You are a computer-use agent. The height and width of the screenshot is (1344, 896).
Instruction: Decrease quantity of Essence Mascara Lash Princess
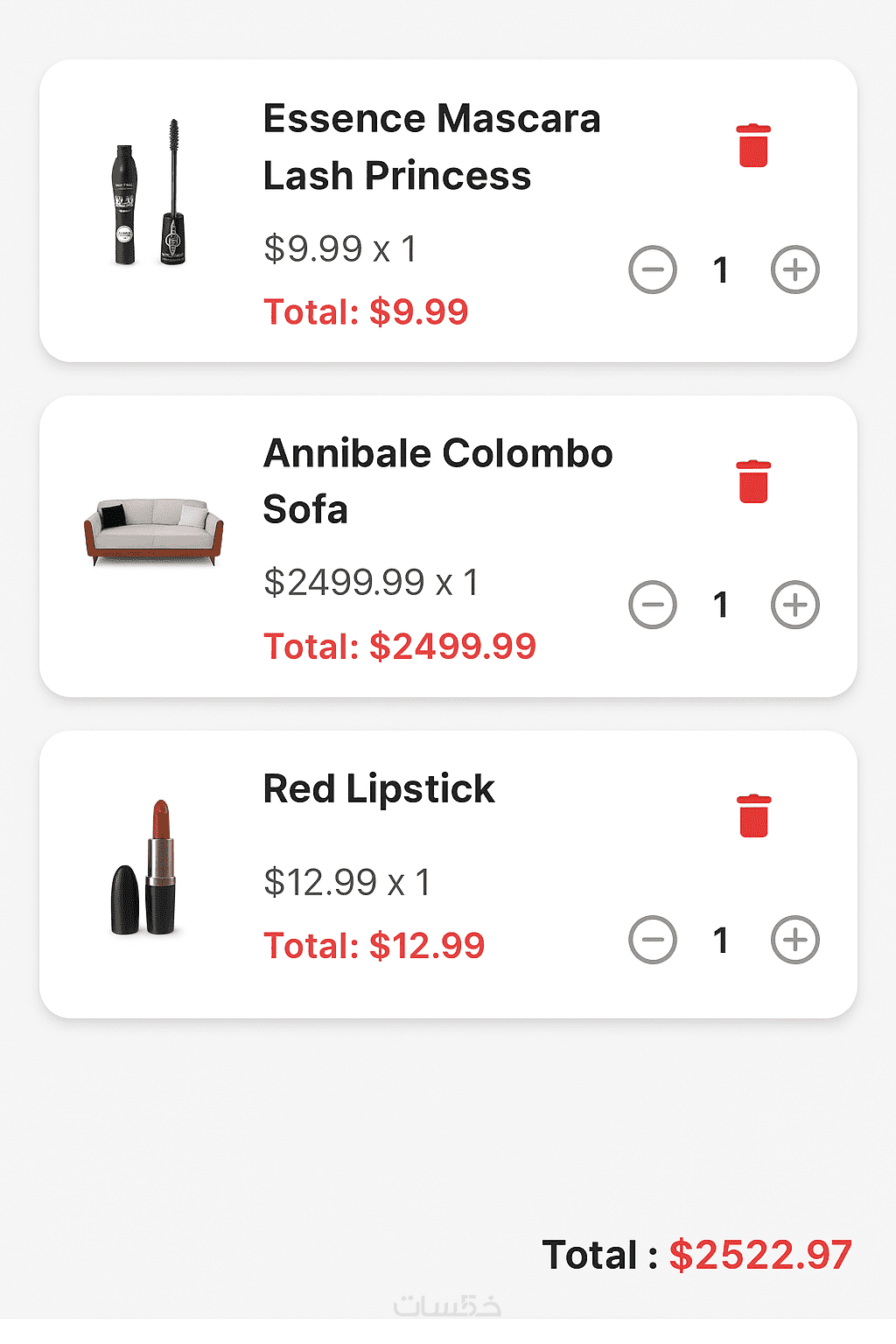(653, 269)
